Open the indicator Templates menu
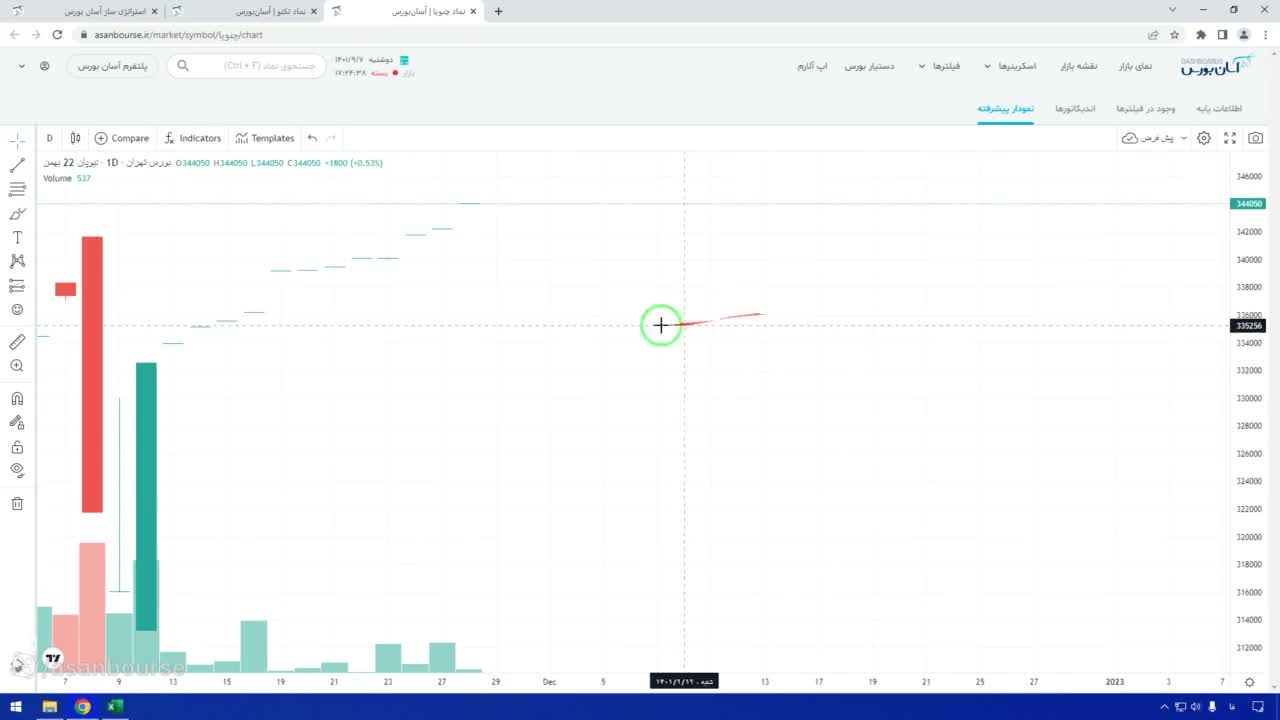This screenshot has height=720, width=1280. [265, 138]
